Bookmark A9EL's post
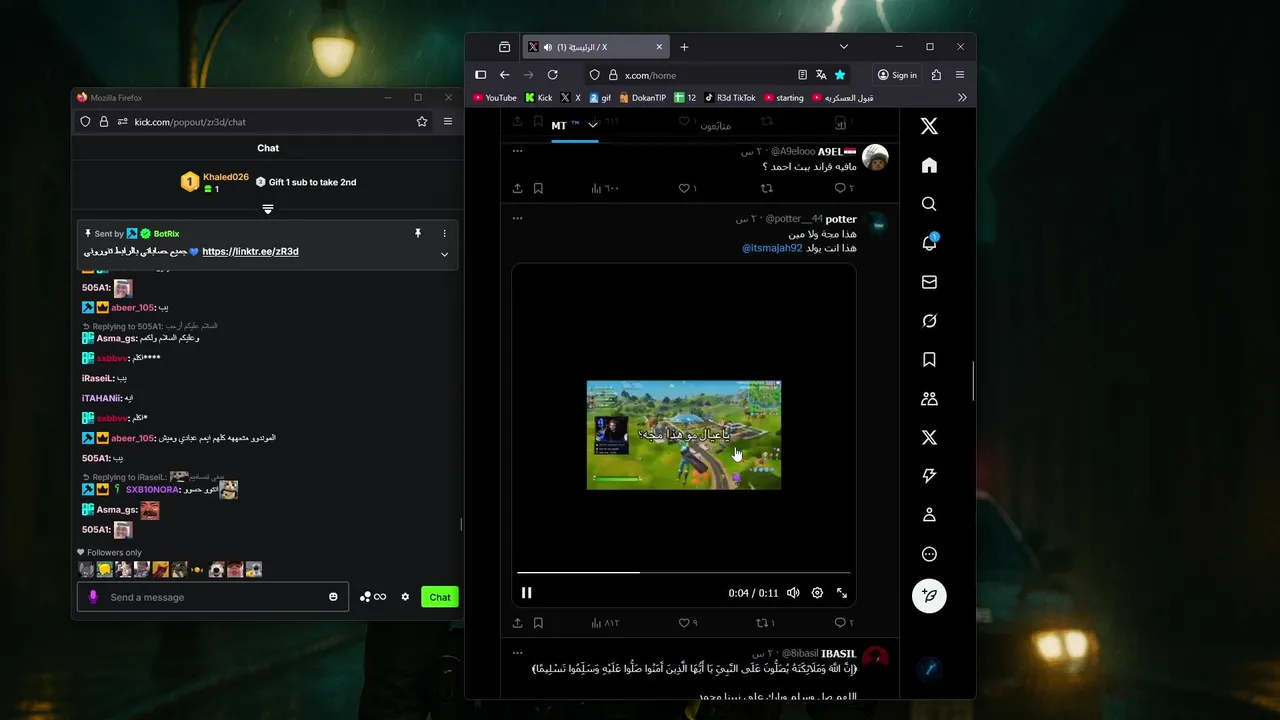The height and width of the screenshot is (720, 1280). click(538, 188)
